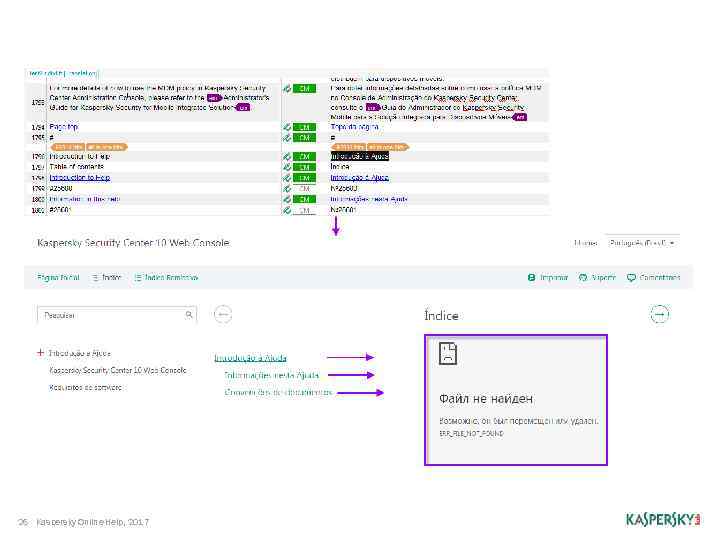The image size is (720, 540).
Task: Click 'Kaspersky Security Center 10 Web Console' page title
Action: coord(133,243)
